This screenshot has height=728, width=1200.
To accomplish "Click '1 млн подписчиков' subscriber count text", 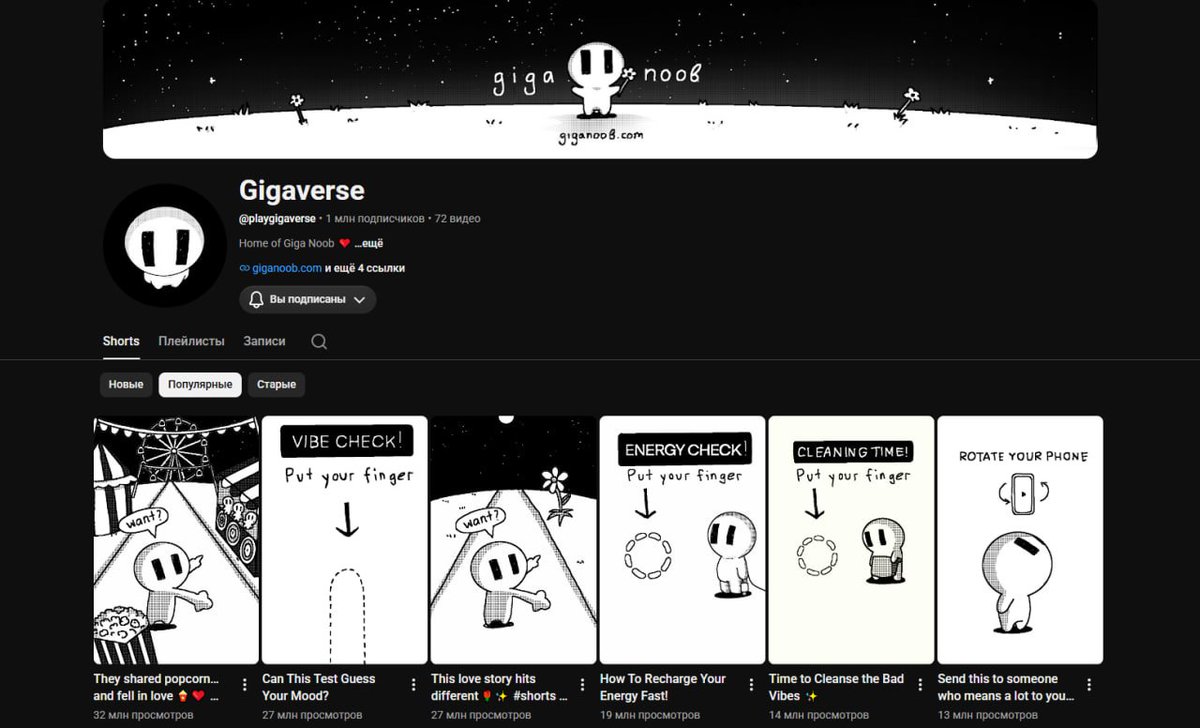I will (374, 218).
